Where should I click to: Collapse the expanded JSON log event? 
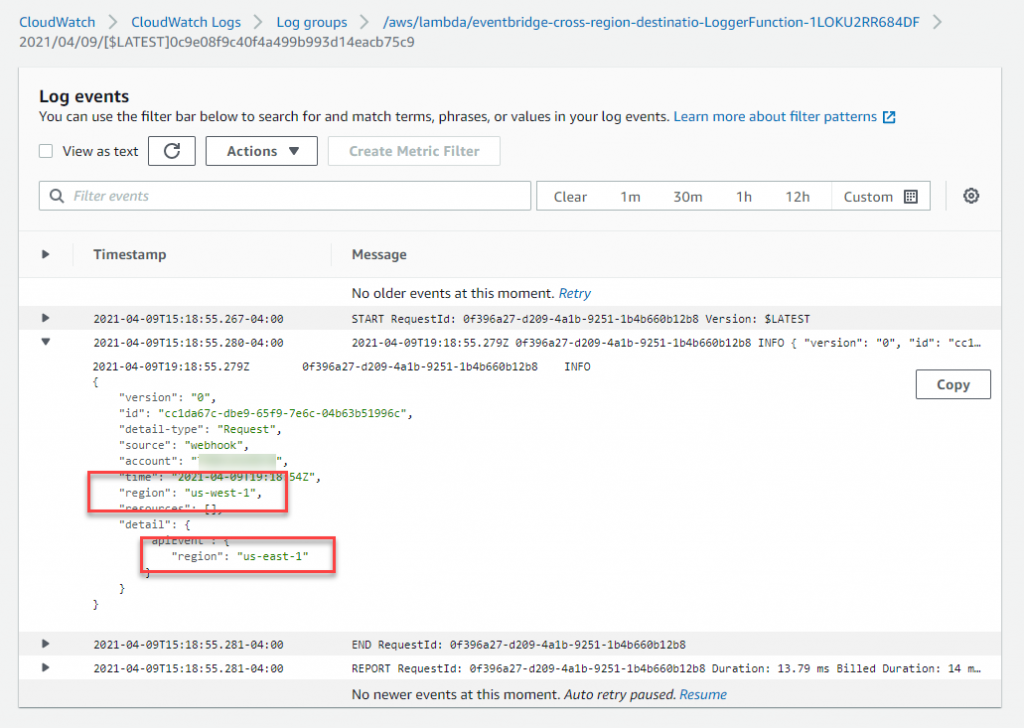pyautogui.click(x=45, y=341)
